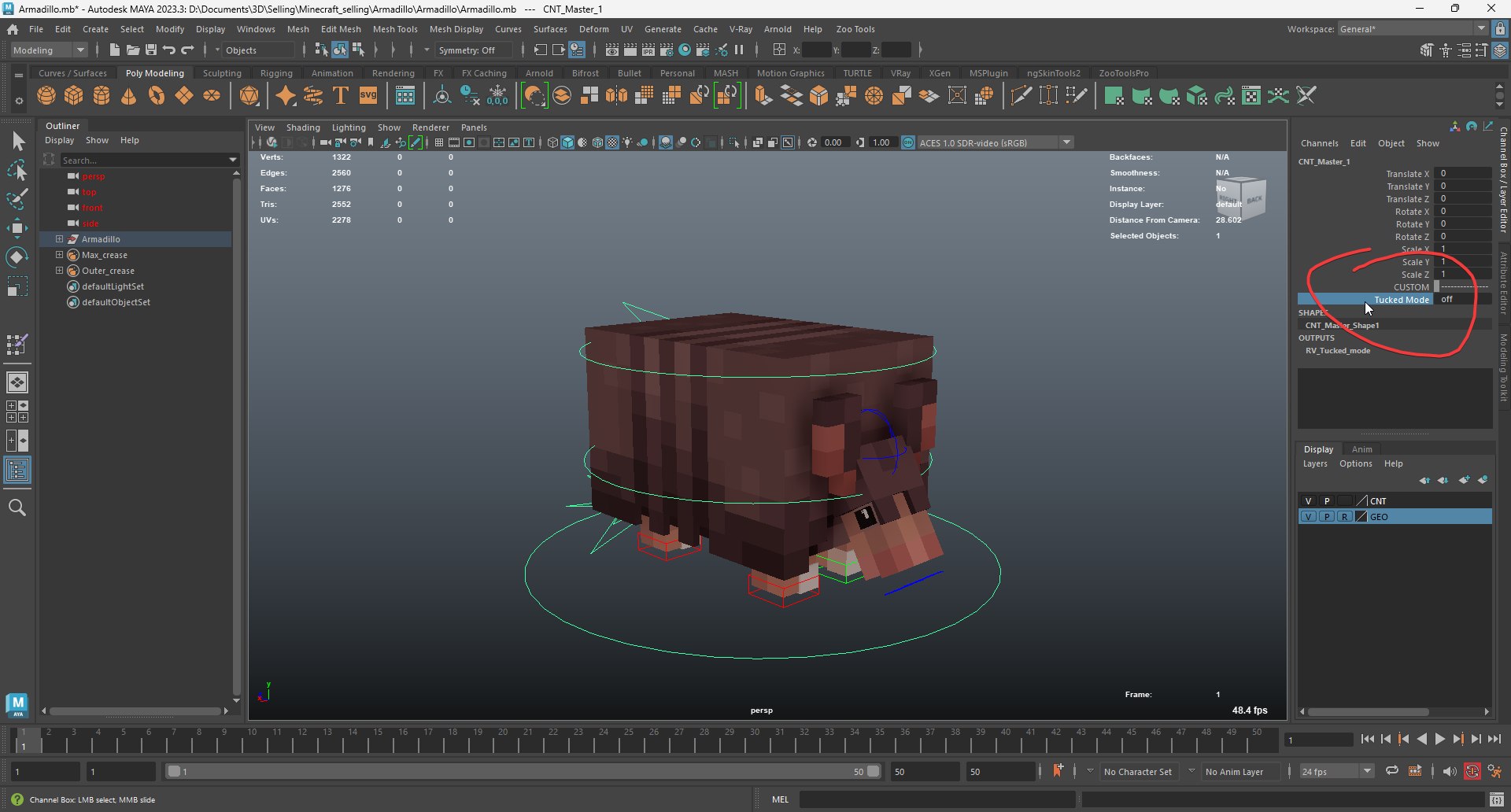Switch to the Anim tab in Layer Editor
The width and height of the screenshot is (1511, 812).
pyautogui.click(x=1362, y=449)
